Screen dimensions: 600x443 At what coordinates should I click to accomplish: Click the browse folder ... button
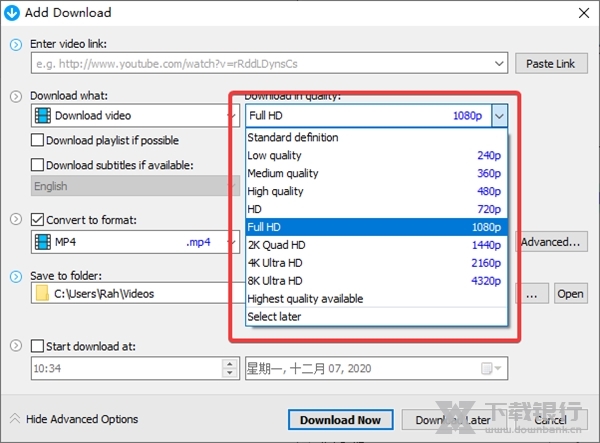pyautogui.click(x=532, y=294)
